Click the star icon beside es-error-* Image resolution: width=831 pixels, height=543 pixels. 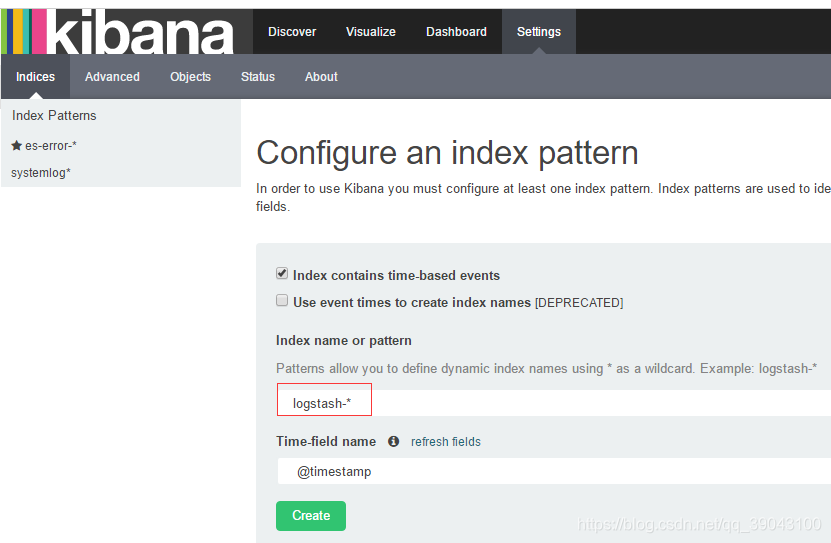pyautogui.click(x=16, y=145)
